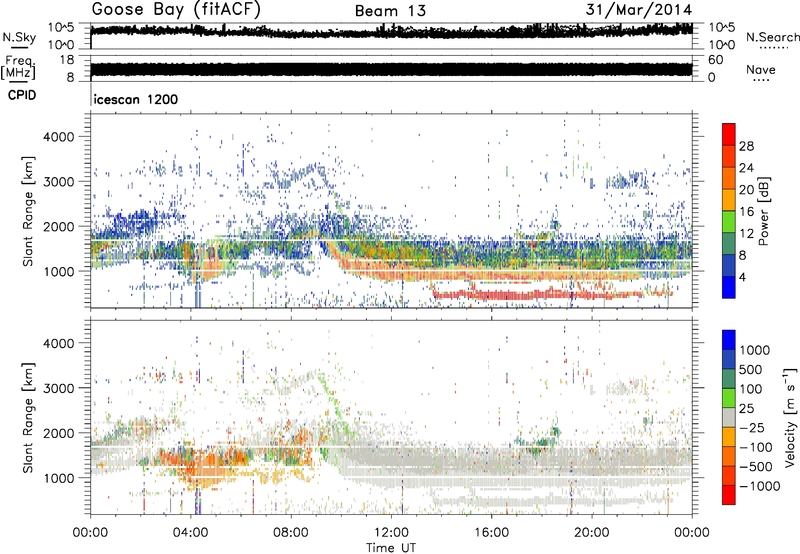Click the "Goose Bay (fitACF)" title
Image resolution: width=800 pixels, height=554 pixels.
(x=176, y=10)
